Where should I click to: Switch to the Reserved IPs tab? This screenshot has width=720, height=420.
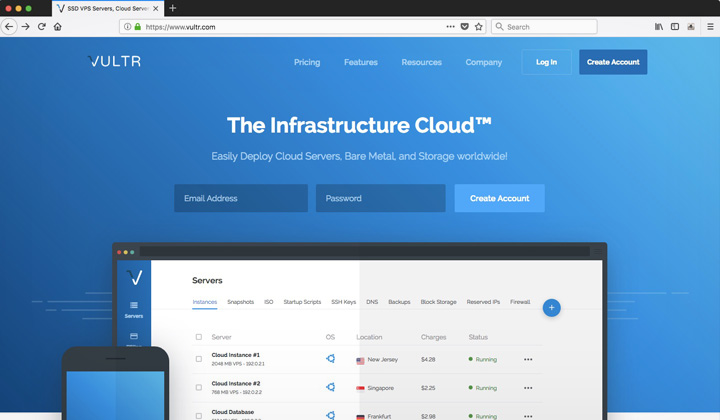click(x=483, y=302)
